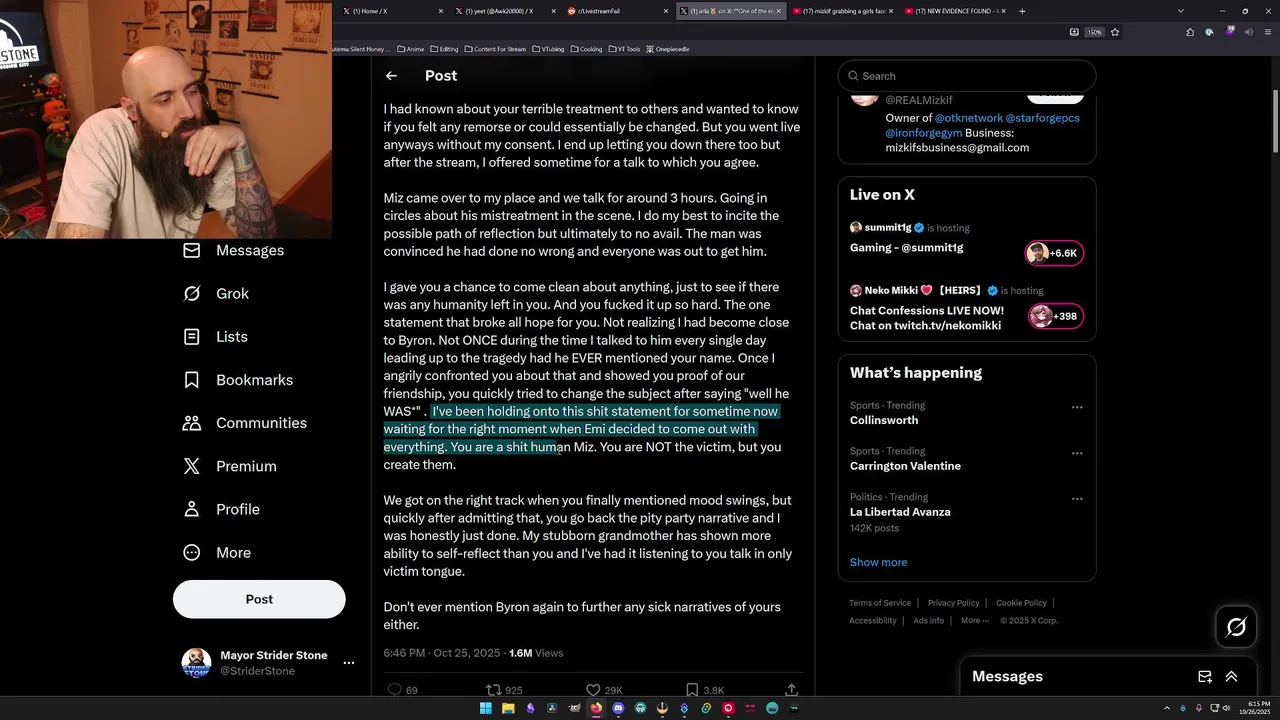This screenshot has width=1280, height=720.
Task: Click the Mayor Strider Stone account avatar
Action: click(x=196, y=663)
